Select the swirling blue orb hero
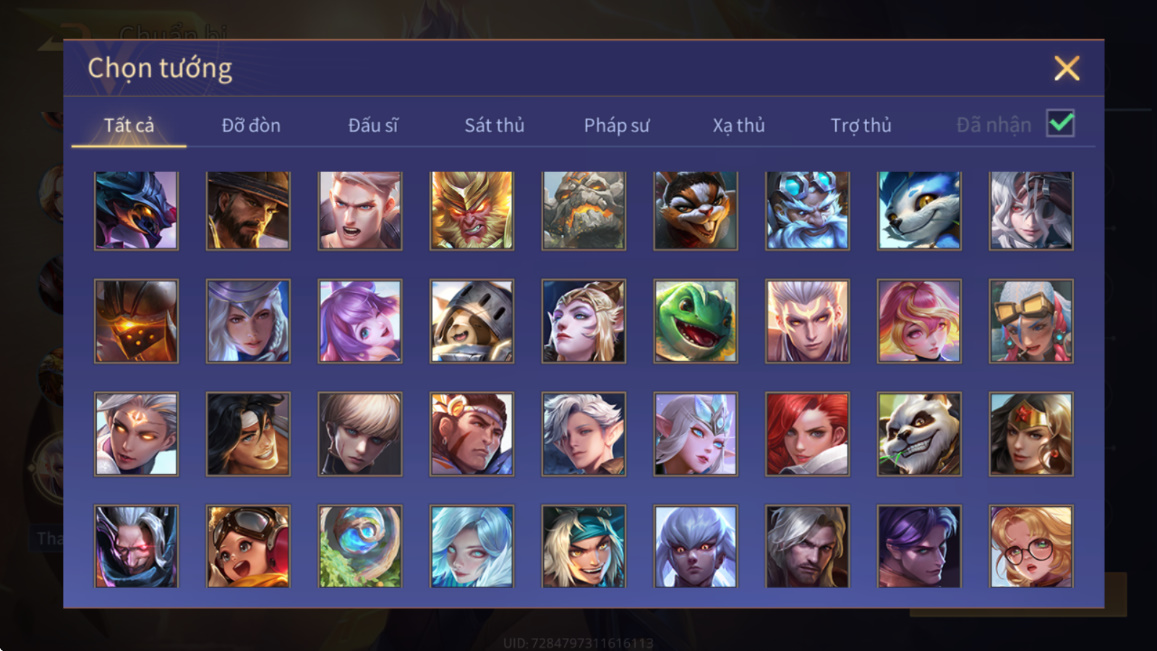1157x651 pixels. pos(360,546)
